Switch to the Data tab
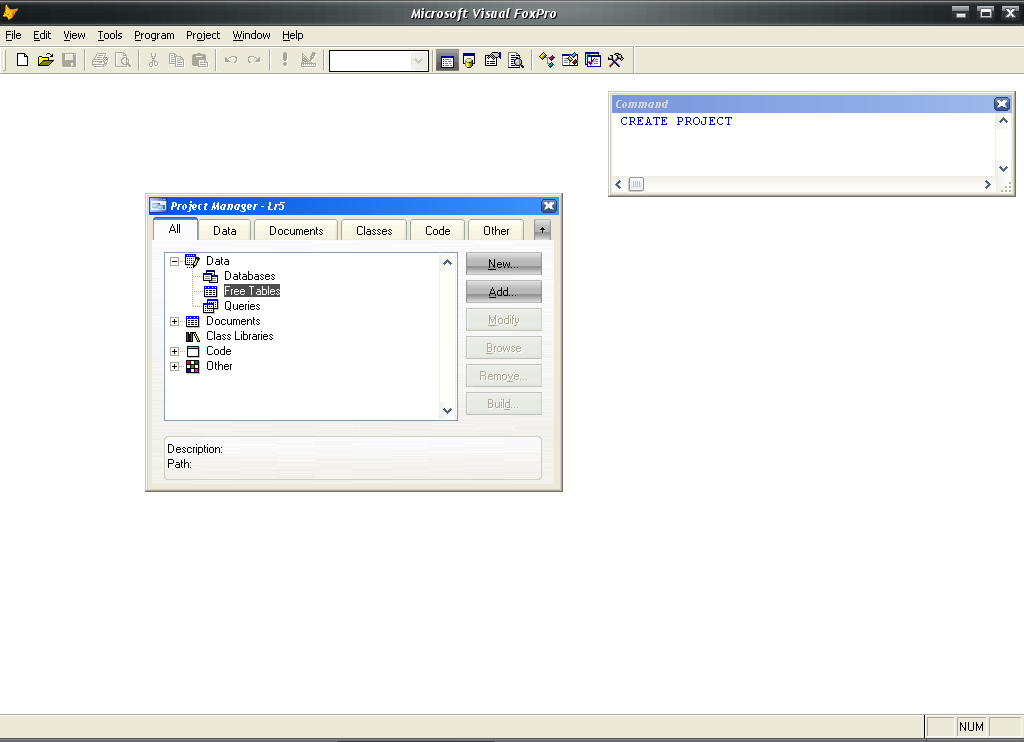 coord(225,231)
